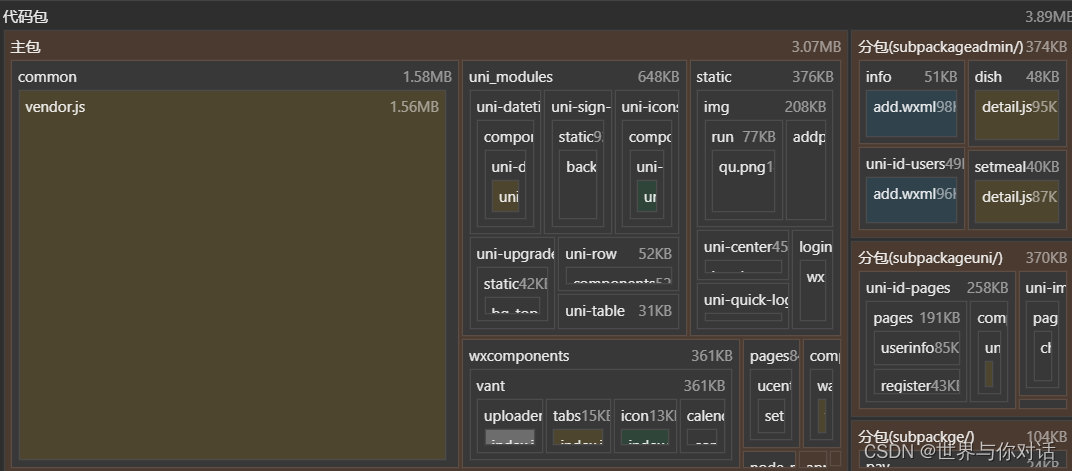
Task: Select the uni_modules 648KB section header
Action: click(573, 77)
